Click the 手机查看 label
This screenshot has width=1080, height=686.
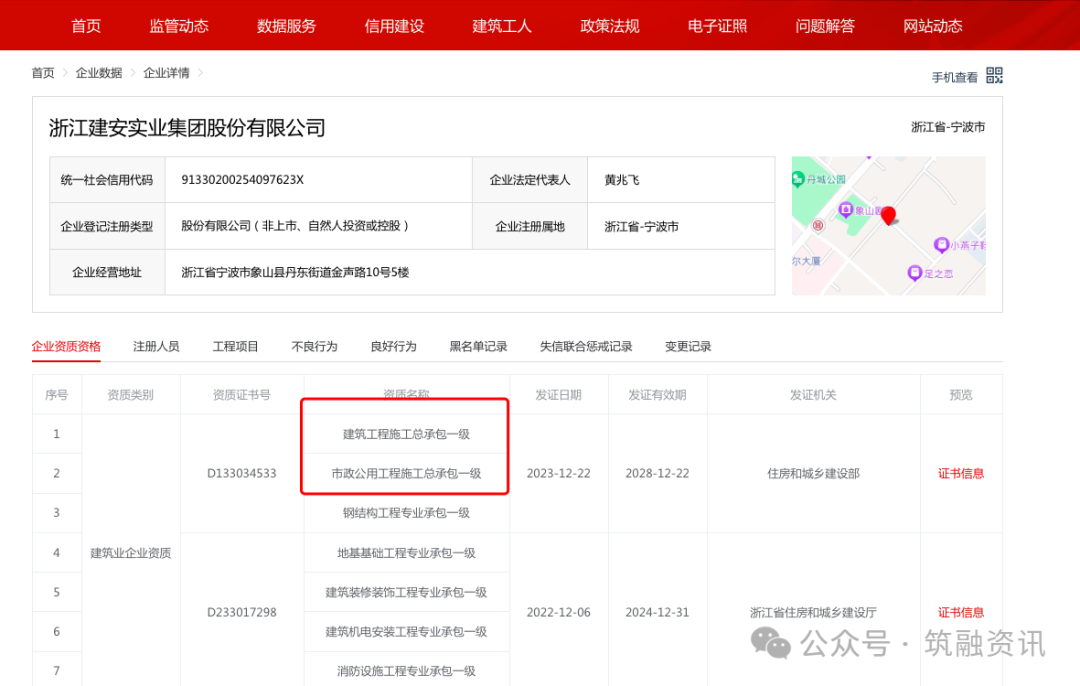pyautogui.click(x=955, y=77)
